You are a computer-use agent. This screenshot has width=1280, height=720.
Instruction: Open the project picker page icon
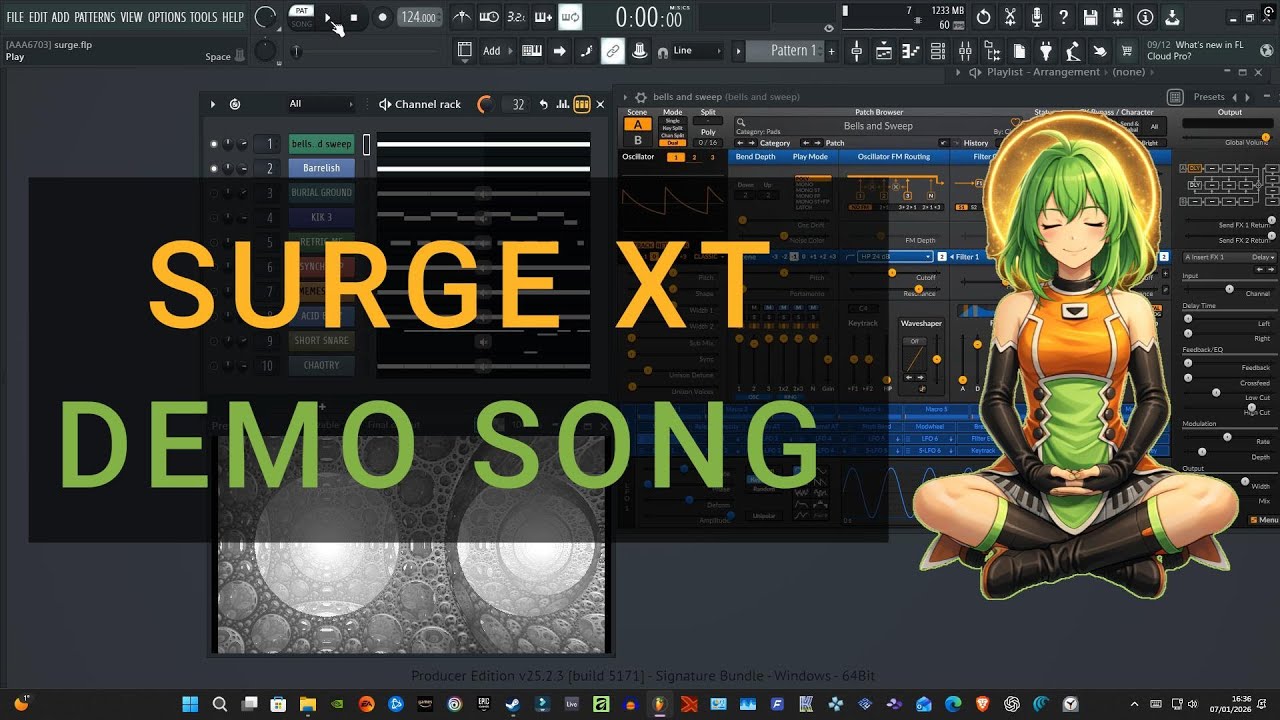click(x=1019, y=52)
